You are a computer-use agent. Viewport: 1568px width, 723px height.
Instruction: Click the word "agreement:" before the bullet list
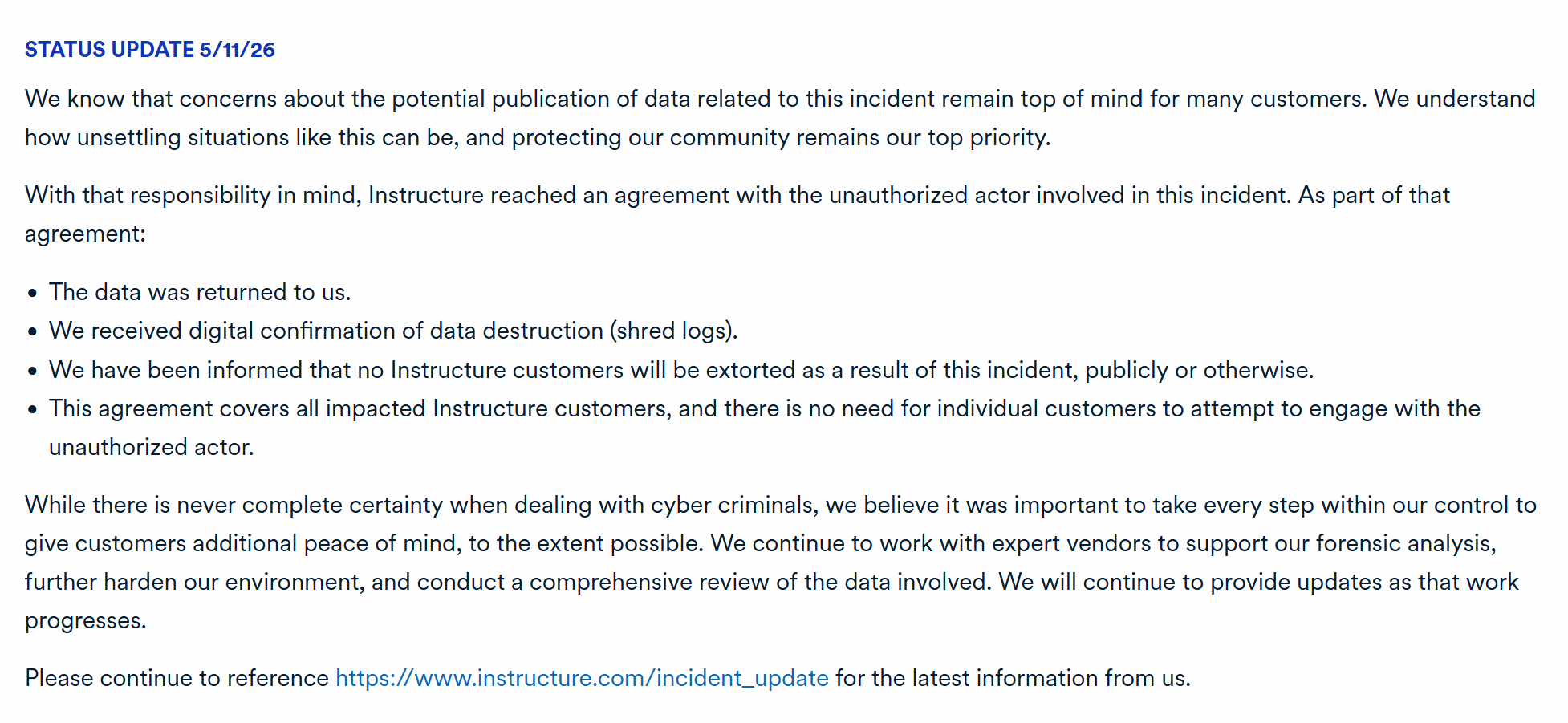pos(85,234)
